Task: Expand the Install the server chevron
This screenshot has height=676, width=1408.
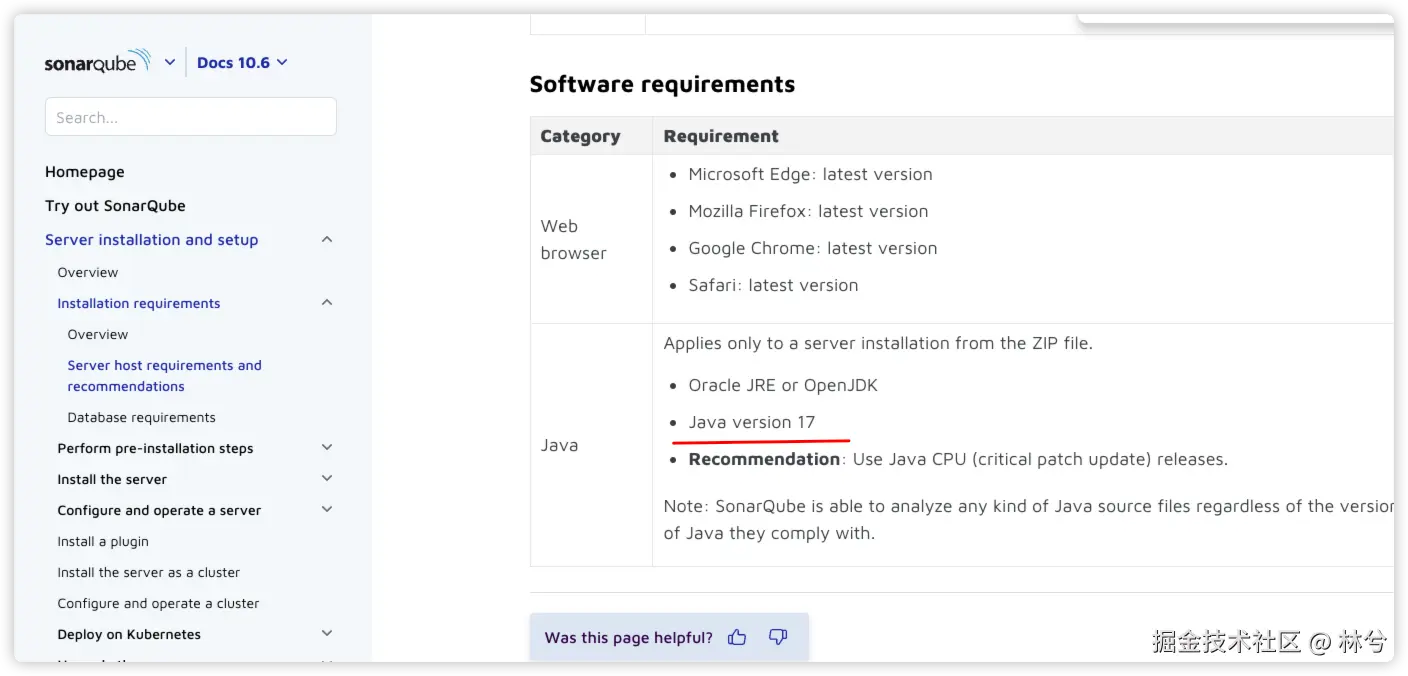Action: point(327,479)
